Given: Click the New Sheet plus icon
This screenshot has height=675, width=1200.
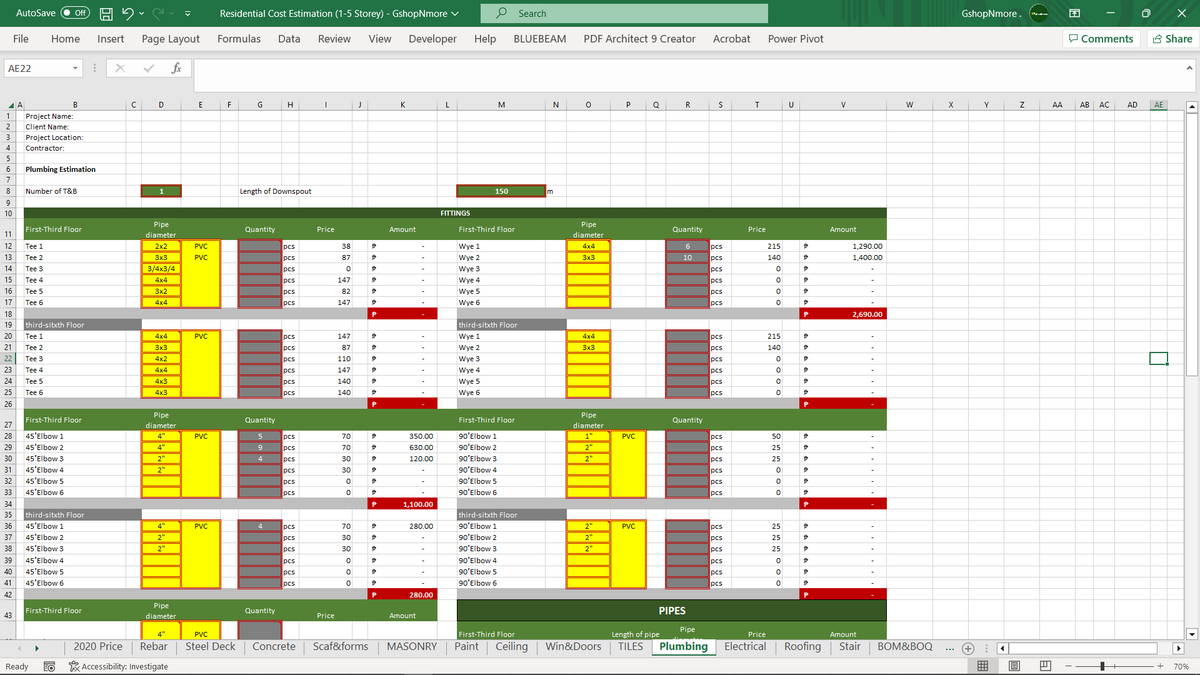Looking at the screenshot, I should (966, 647).
